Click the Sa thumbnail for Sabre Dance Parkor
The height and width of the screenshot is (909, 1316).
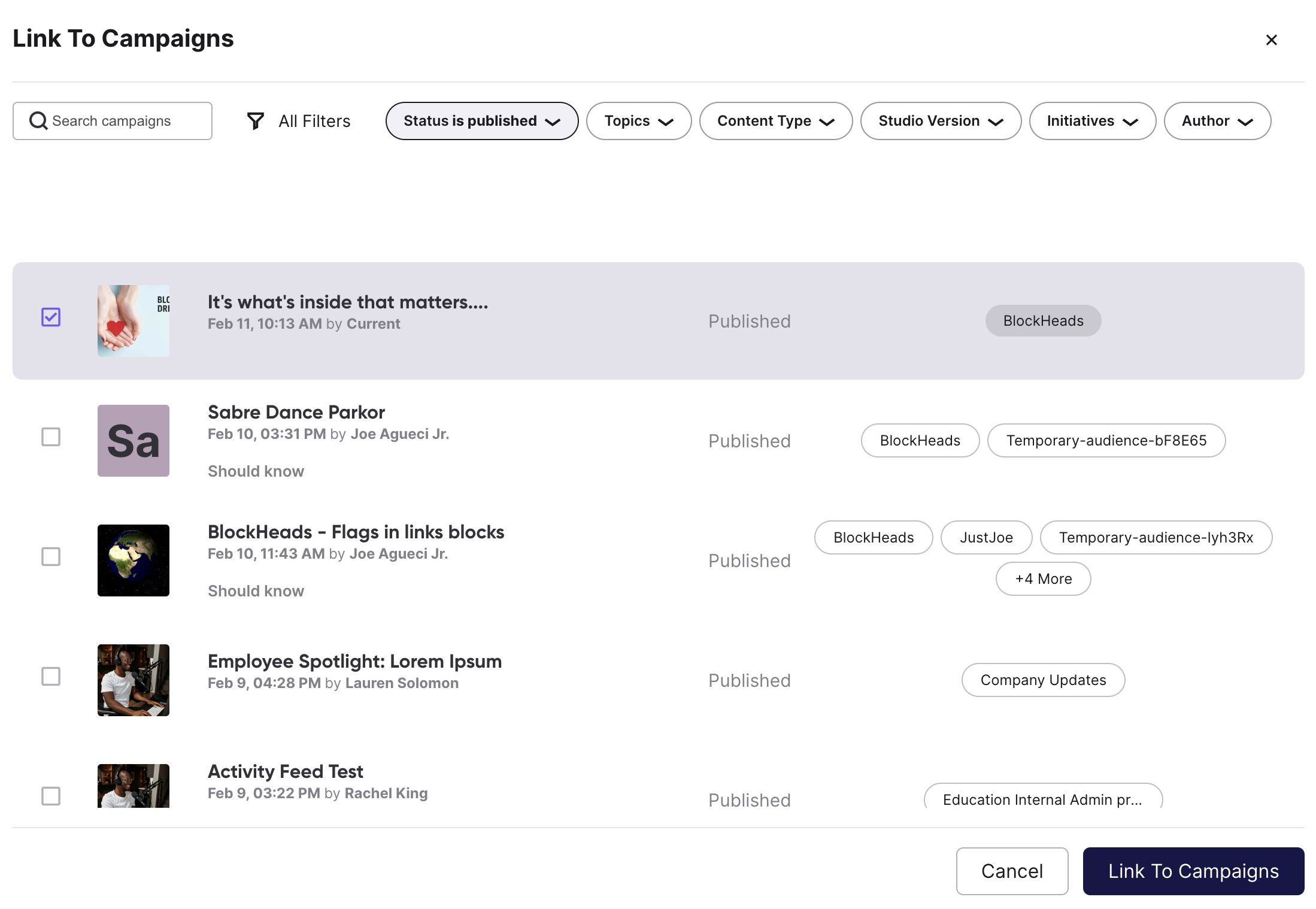point(133,441)
